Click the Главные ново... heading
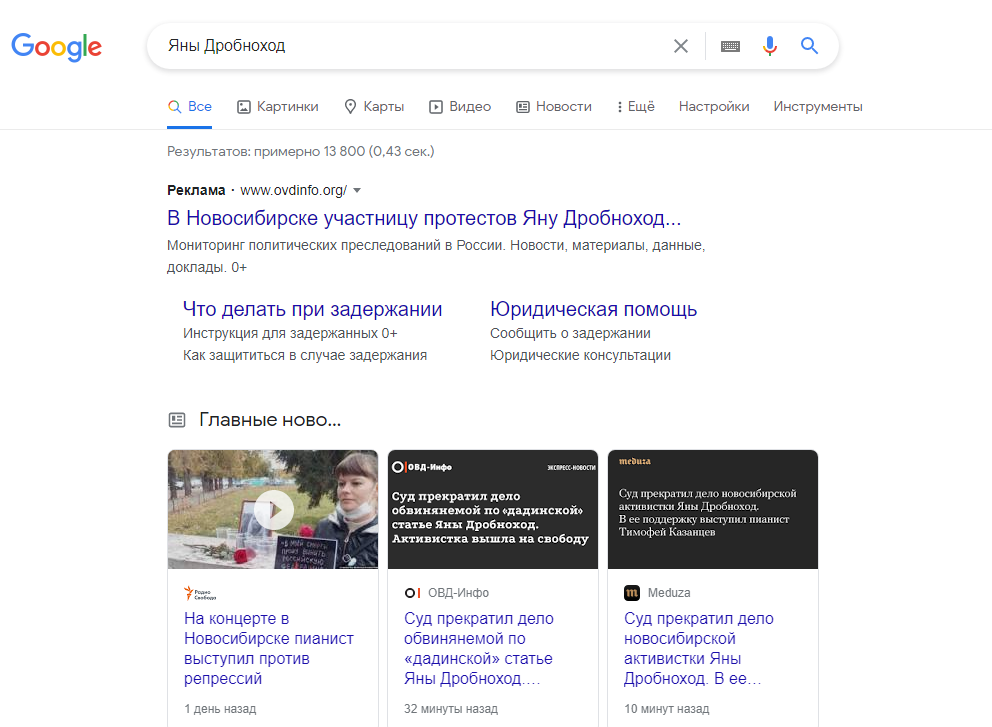This screenshot has height=727, width=992. pyautogui.click(x=270, y=419)
